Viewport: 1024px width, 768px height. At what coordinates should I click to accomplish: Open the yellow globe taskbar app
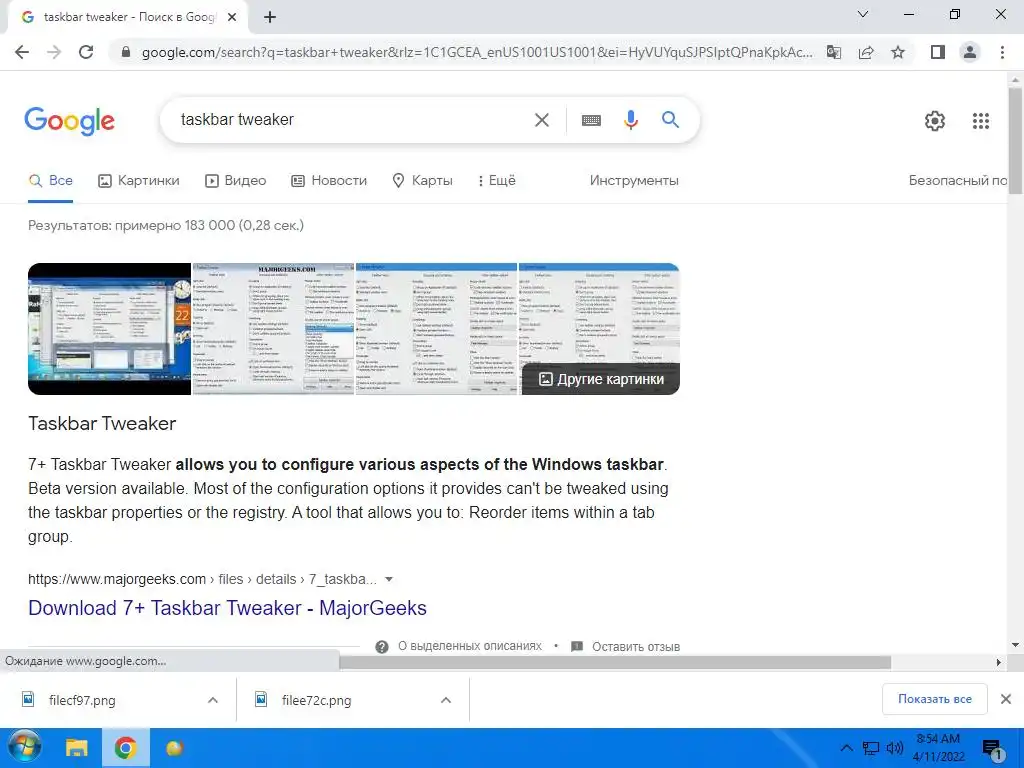pos(174,748)
